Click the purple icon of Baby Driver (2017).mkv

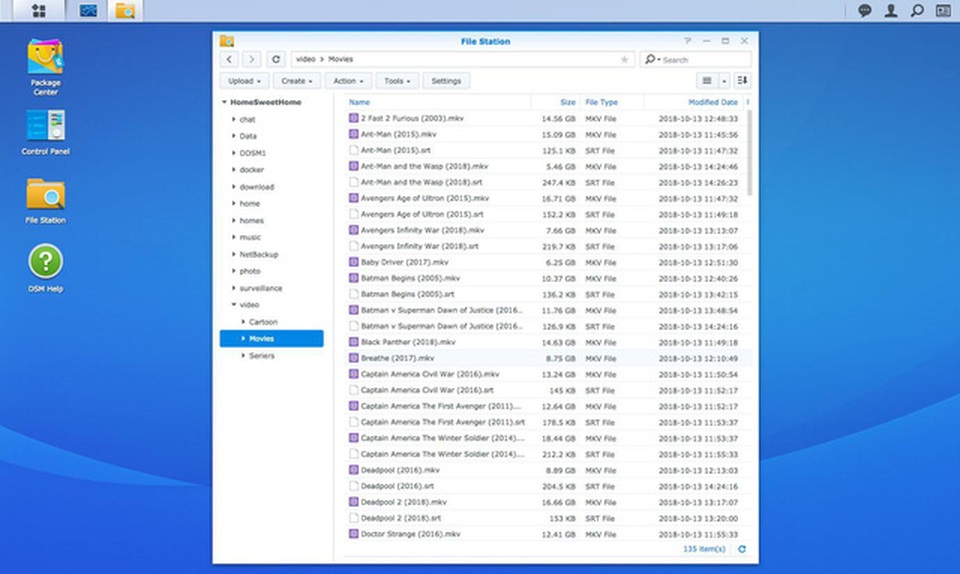coord(353,262)
